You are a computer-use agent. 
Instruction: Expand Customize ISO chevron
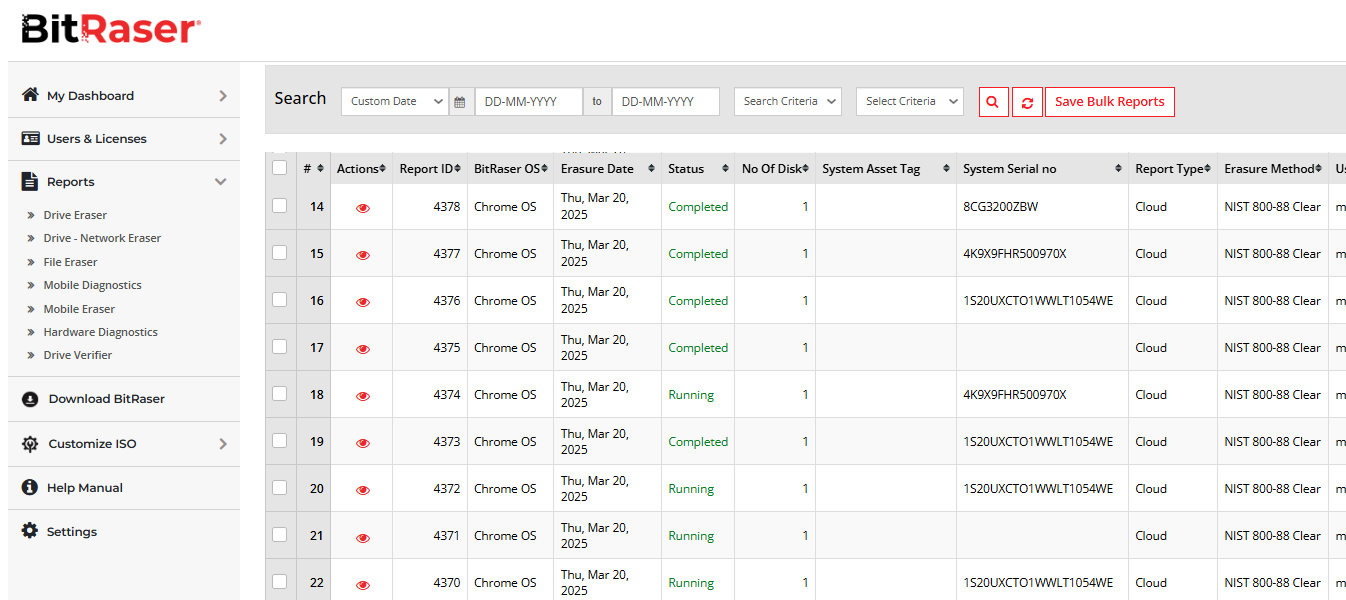223,444
